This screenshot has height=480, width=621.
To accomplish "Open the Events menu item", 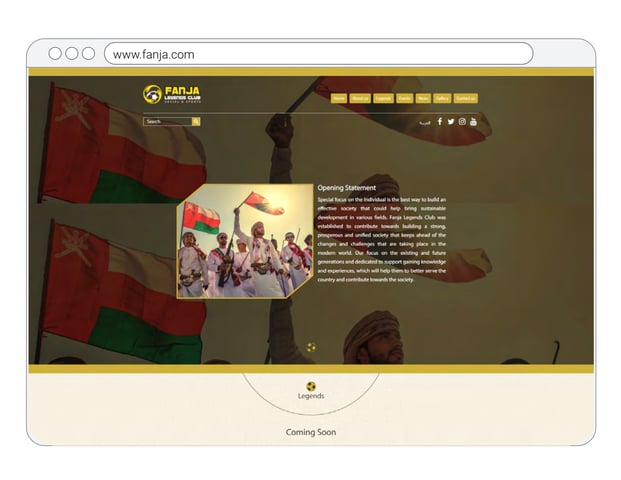I will coord(404,98).
